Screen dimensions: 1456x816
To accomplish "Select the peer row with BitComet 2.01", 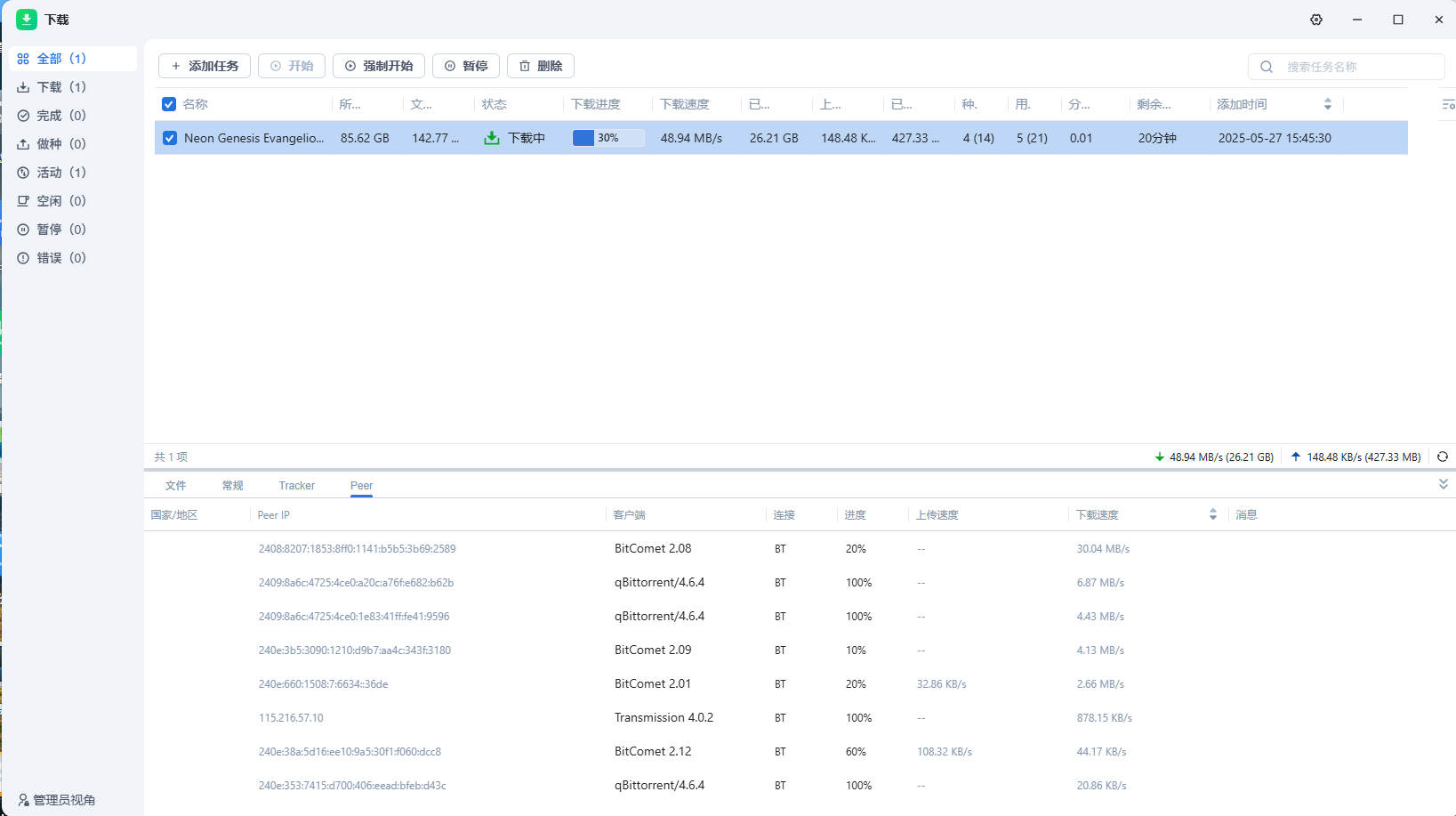I will (x=800, y=684).
